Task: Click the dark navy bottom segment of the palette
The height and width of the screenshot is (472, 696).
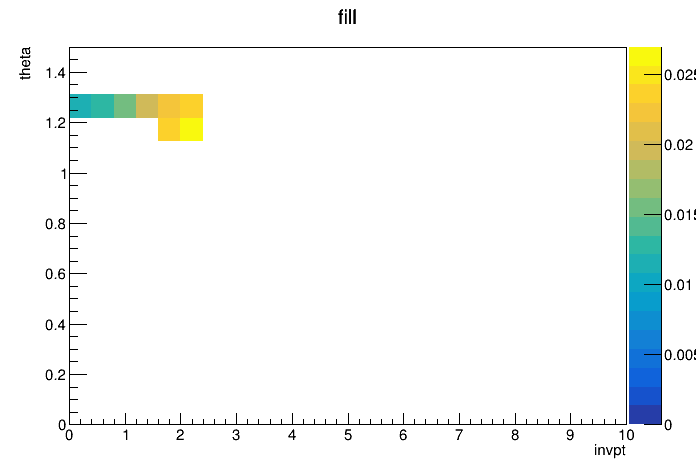Action: pos(645,415)
